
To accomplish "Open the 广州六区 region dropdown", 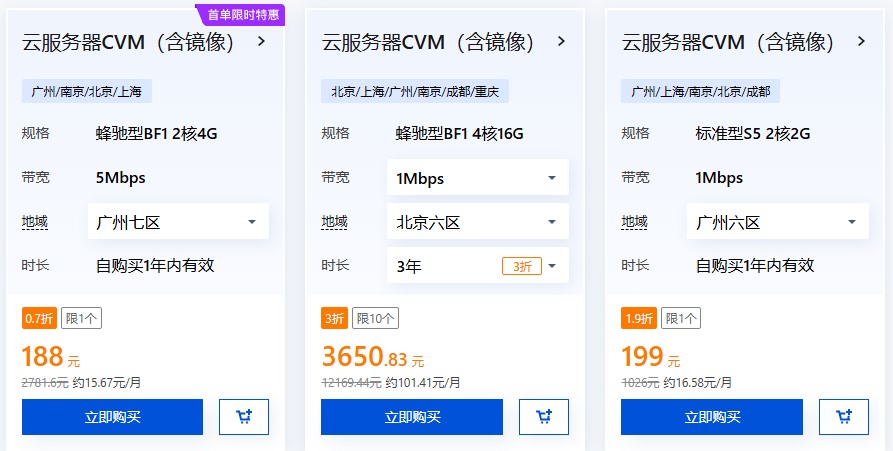I will pos(778,222).
